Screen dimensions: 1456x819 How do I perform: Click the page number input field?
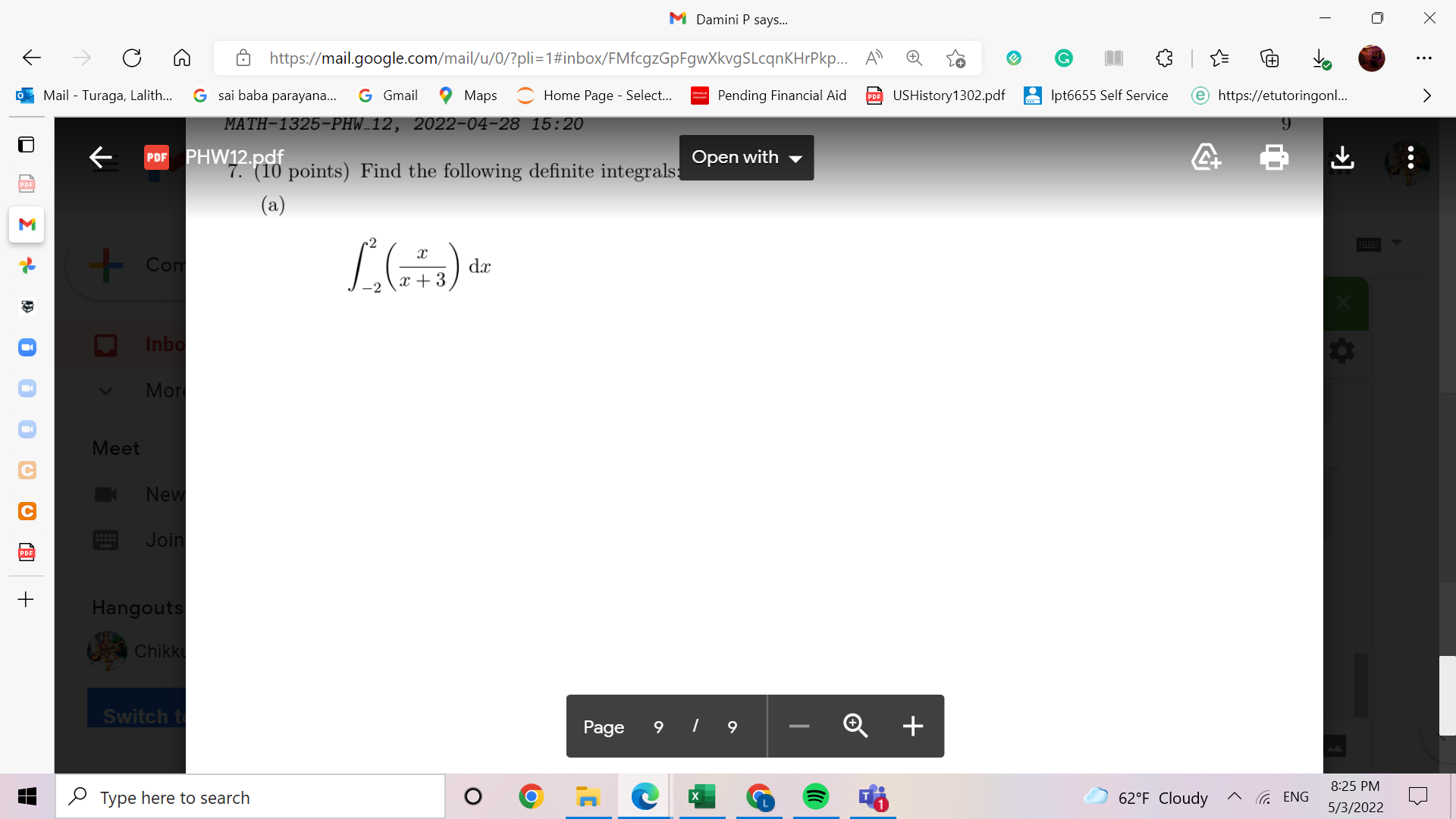click(657, 726)
